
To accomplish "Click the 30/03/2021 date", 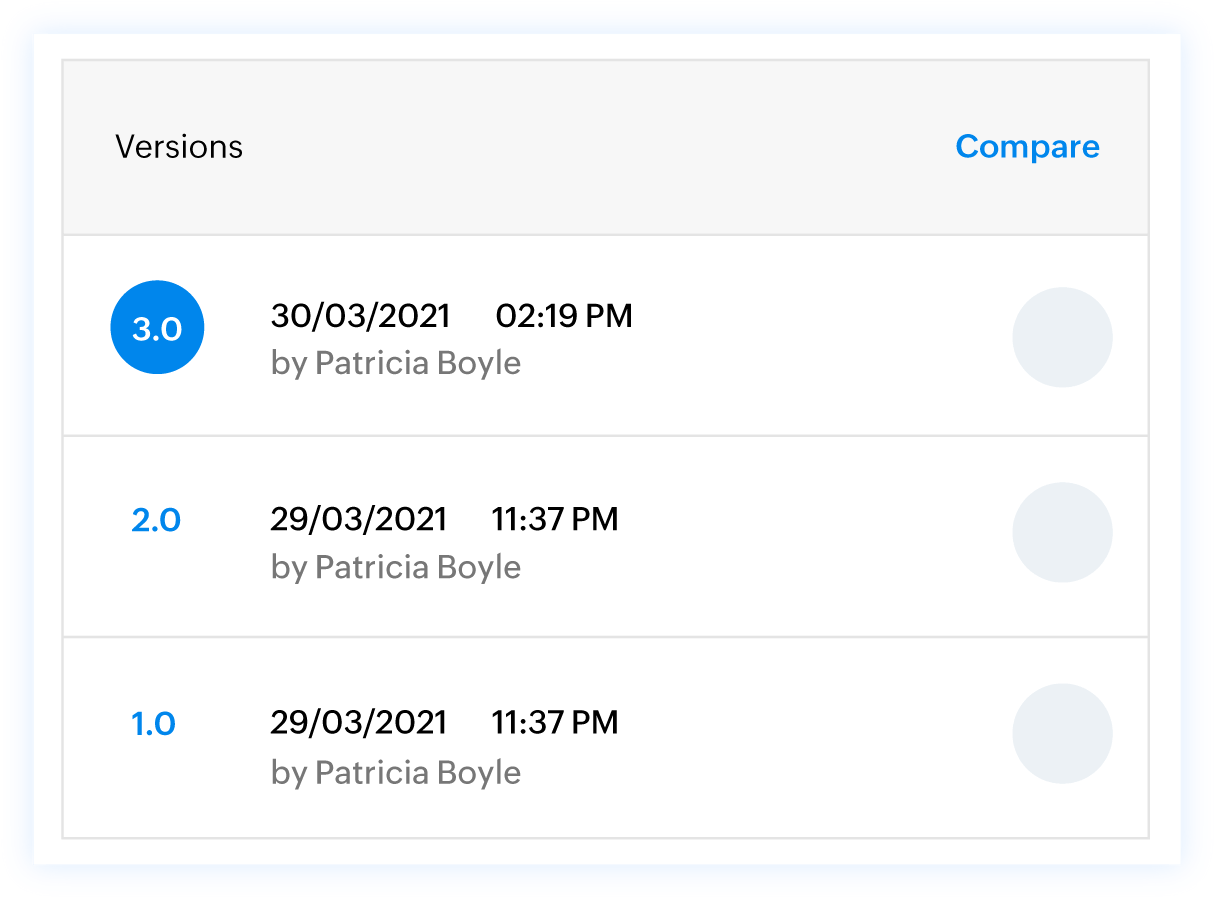I will [360, 316].
